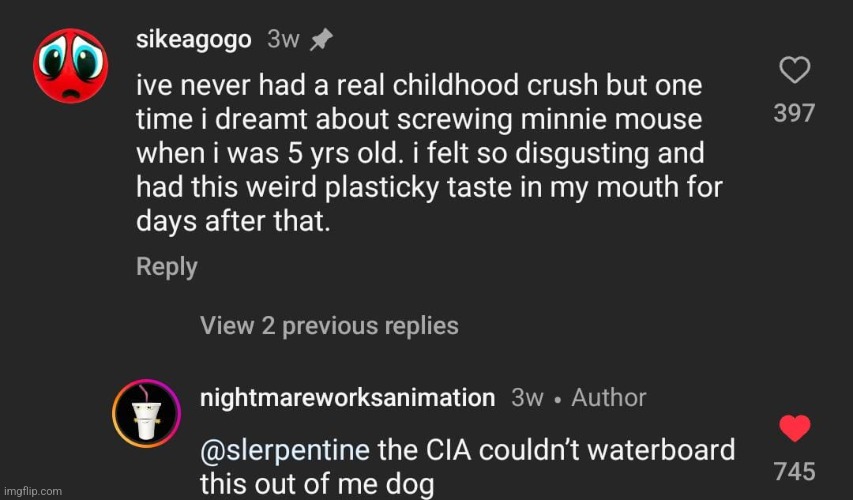Open nightmareworksanimation's cup avatar with story ring
853x500 pixels.
pyautogui.click(x=147, y=413)
